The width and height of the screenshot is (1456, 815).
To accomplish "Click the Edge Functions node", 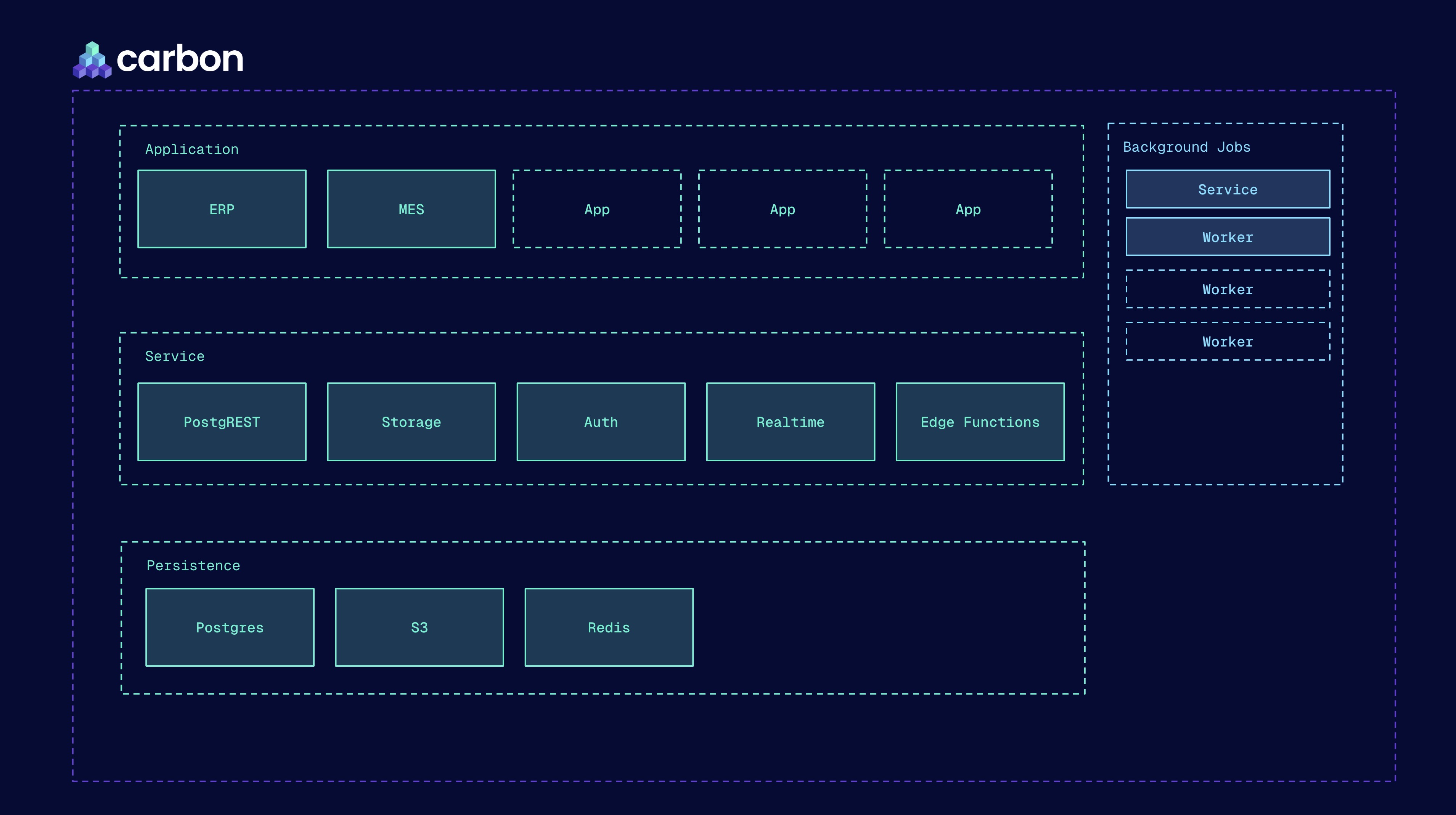I will click(980, 421).
